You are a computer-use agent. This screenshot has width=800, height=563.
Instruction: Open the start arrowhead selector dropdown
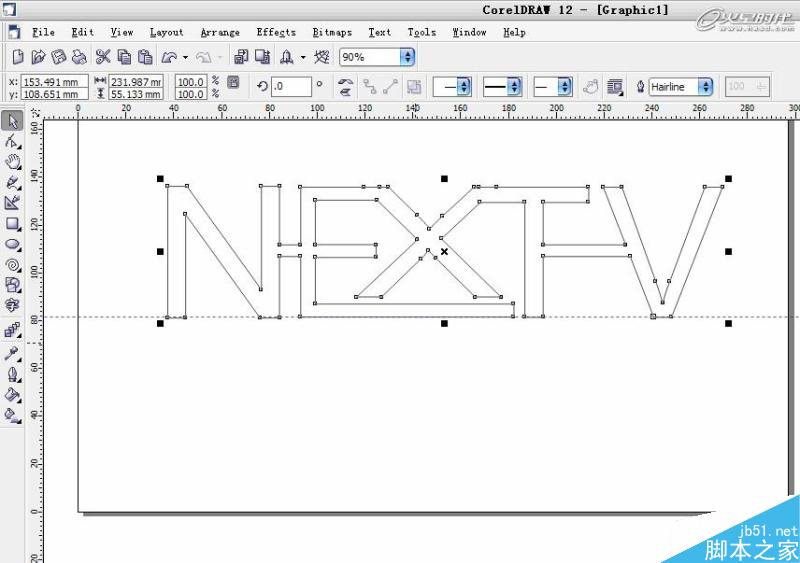pyautogui.click(x=463, y=87)
